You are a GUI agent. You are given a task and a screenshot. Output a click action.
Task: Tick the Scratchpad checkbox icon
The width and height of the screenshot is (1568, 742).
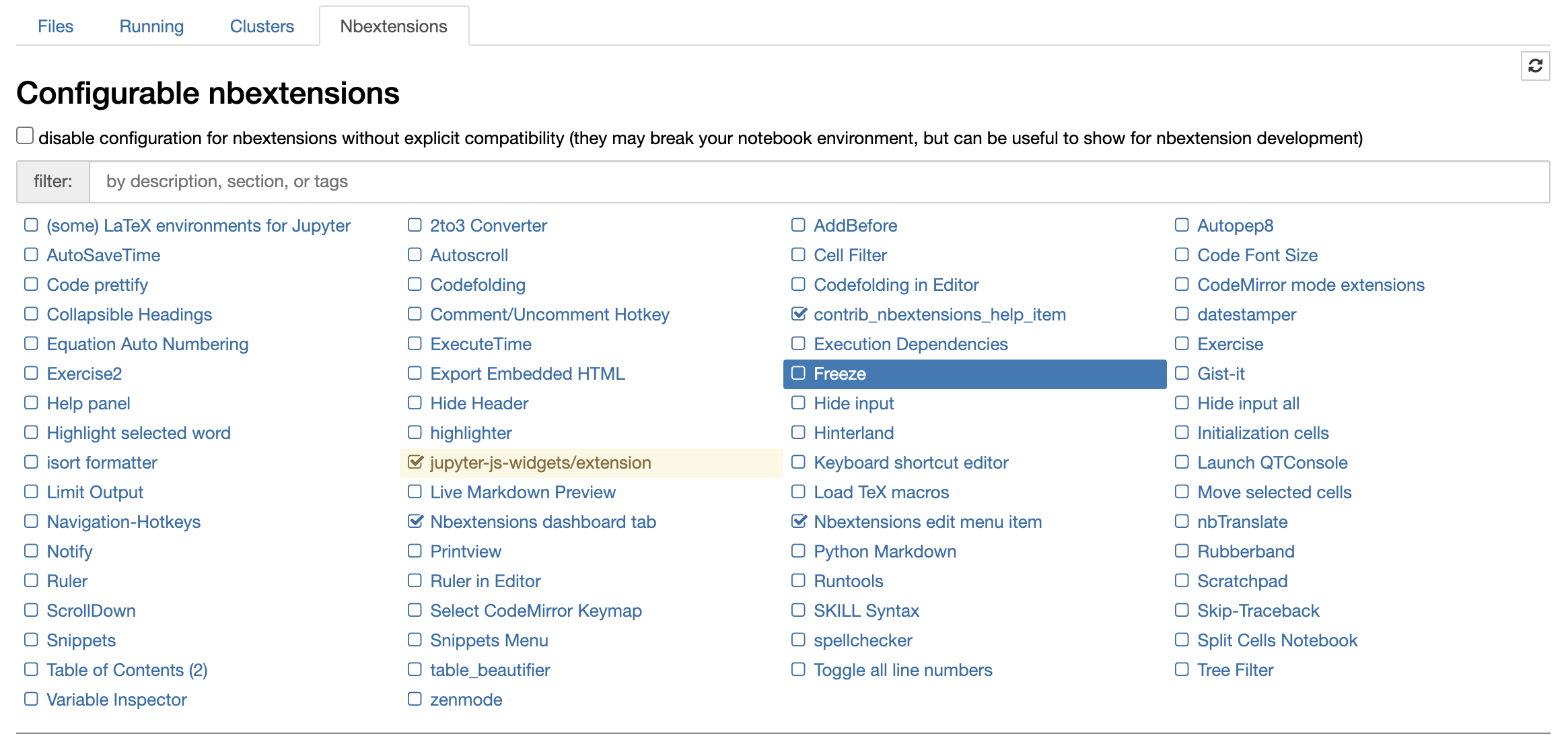pos(1182,580)
